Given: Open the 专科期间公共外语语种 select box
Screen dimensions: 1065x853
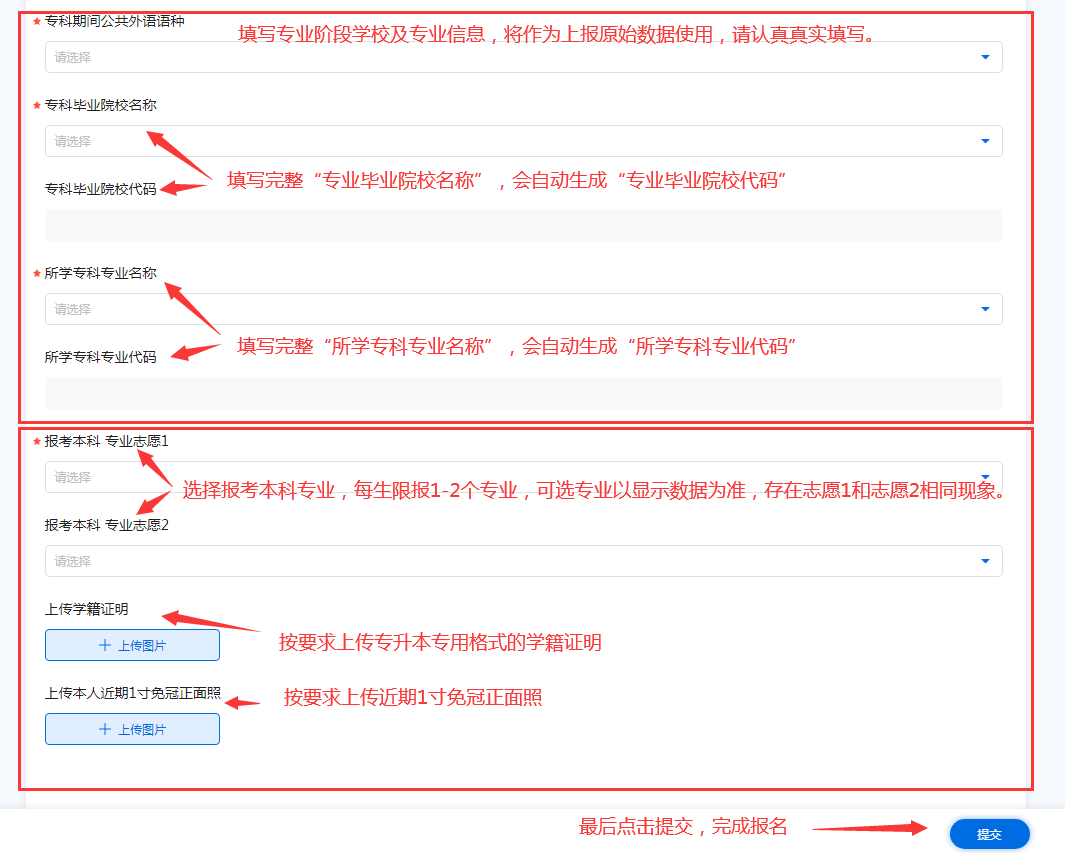Looking at the screenshot, I should point(500,57).
